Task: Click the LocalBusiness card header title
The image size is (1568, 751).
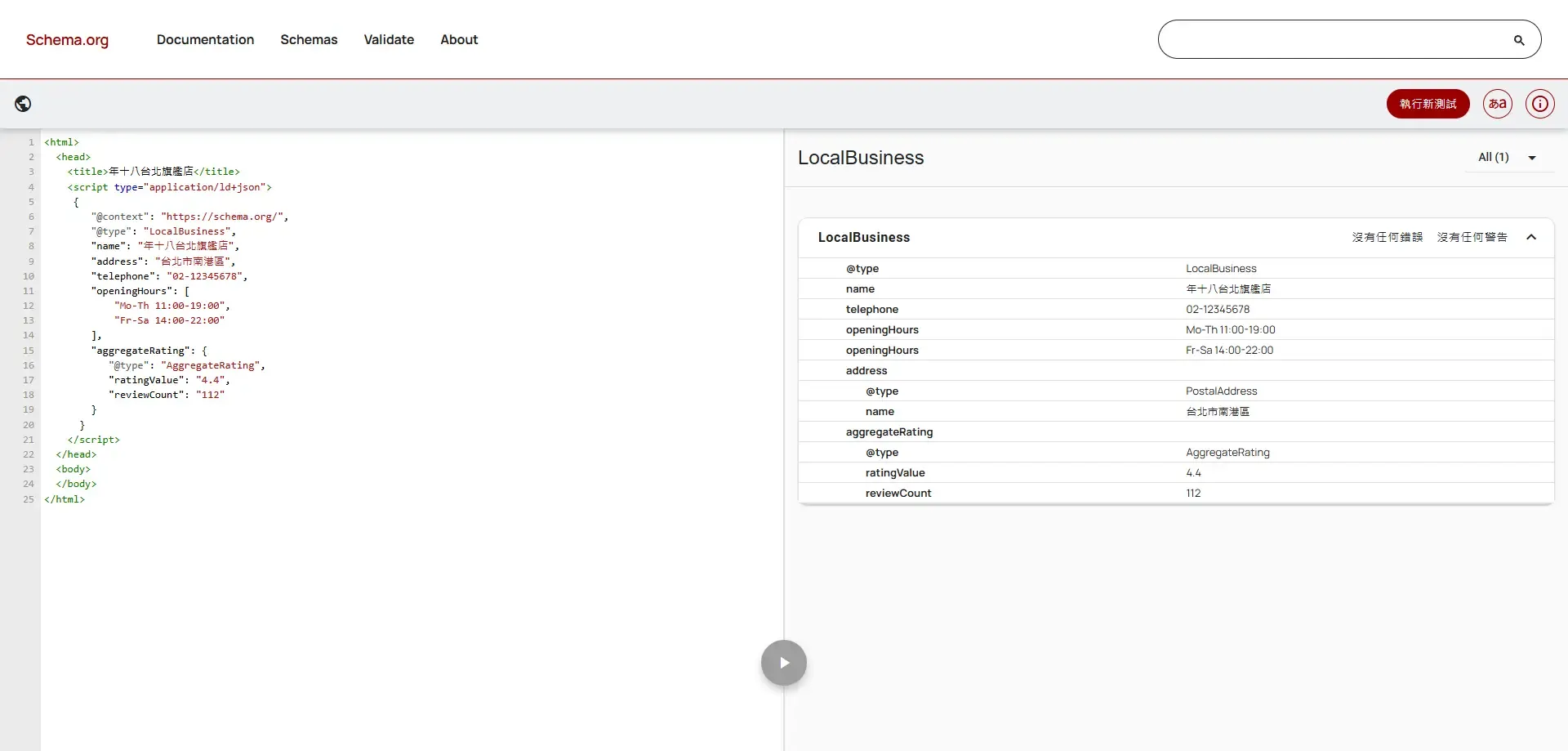Action: 864,238
